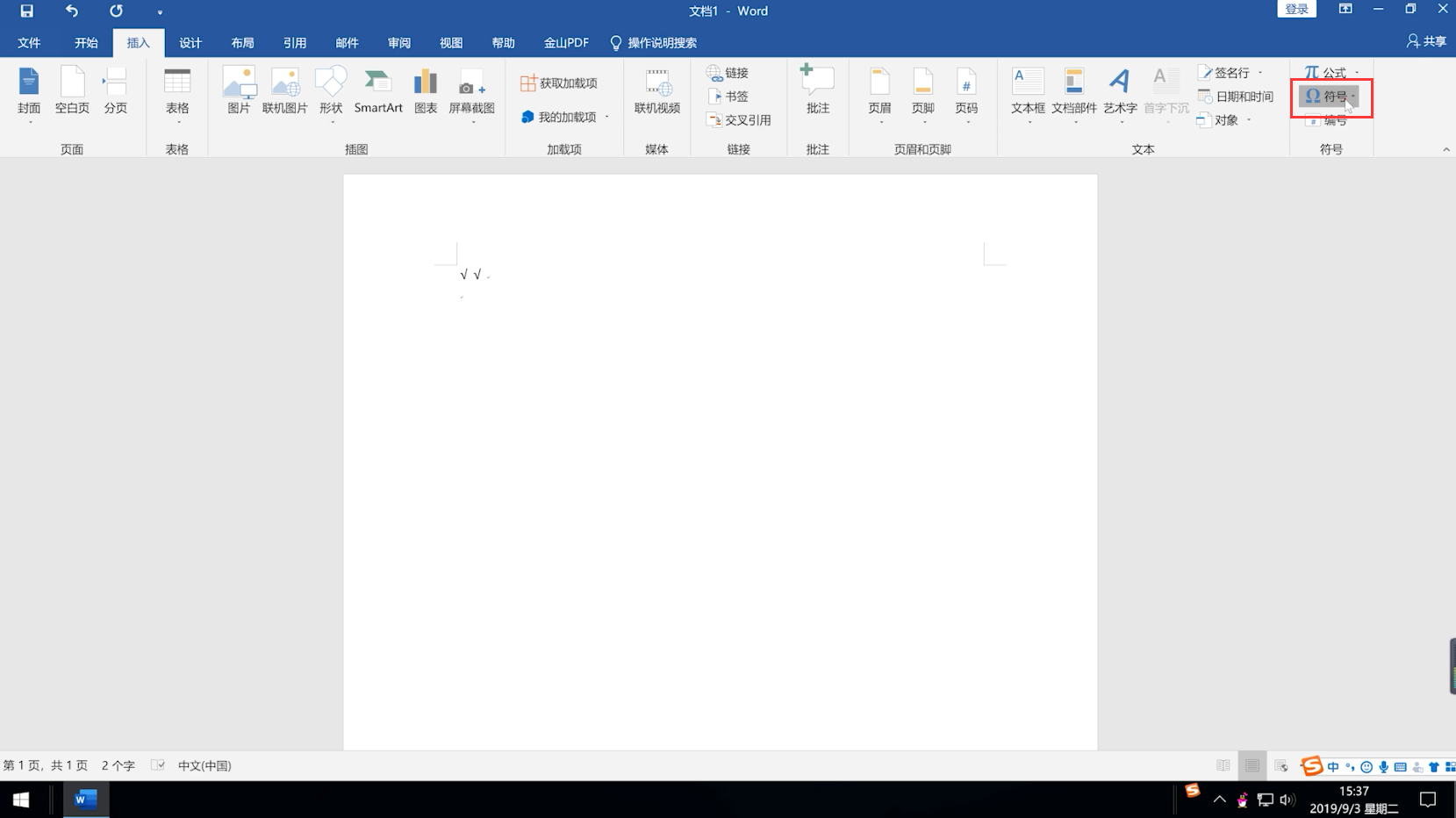
Task: Collapse the ribbon using the arrow
Action: pos(1446,150)
